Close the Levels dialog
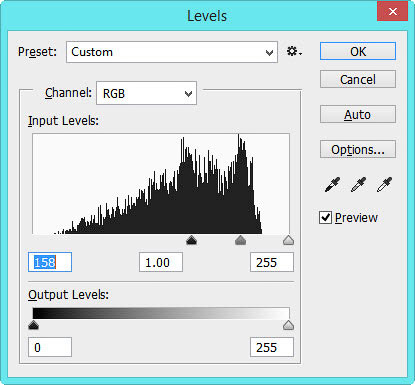 coord(392,12)
